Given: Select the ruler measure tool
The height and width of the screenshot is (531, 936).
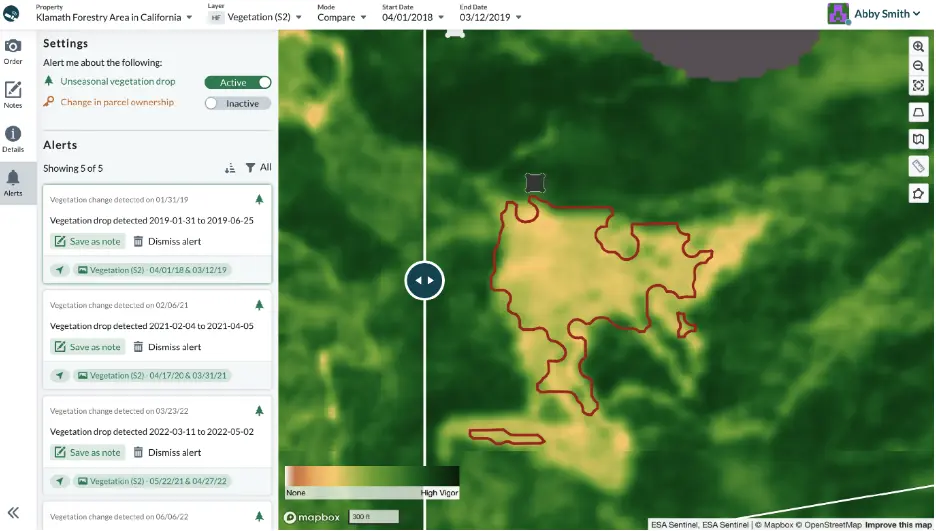Looking at the screenshot, I should pos(918,166).
